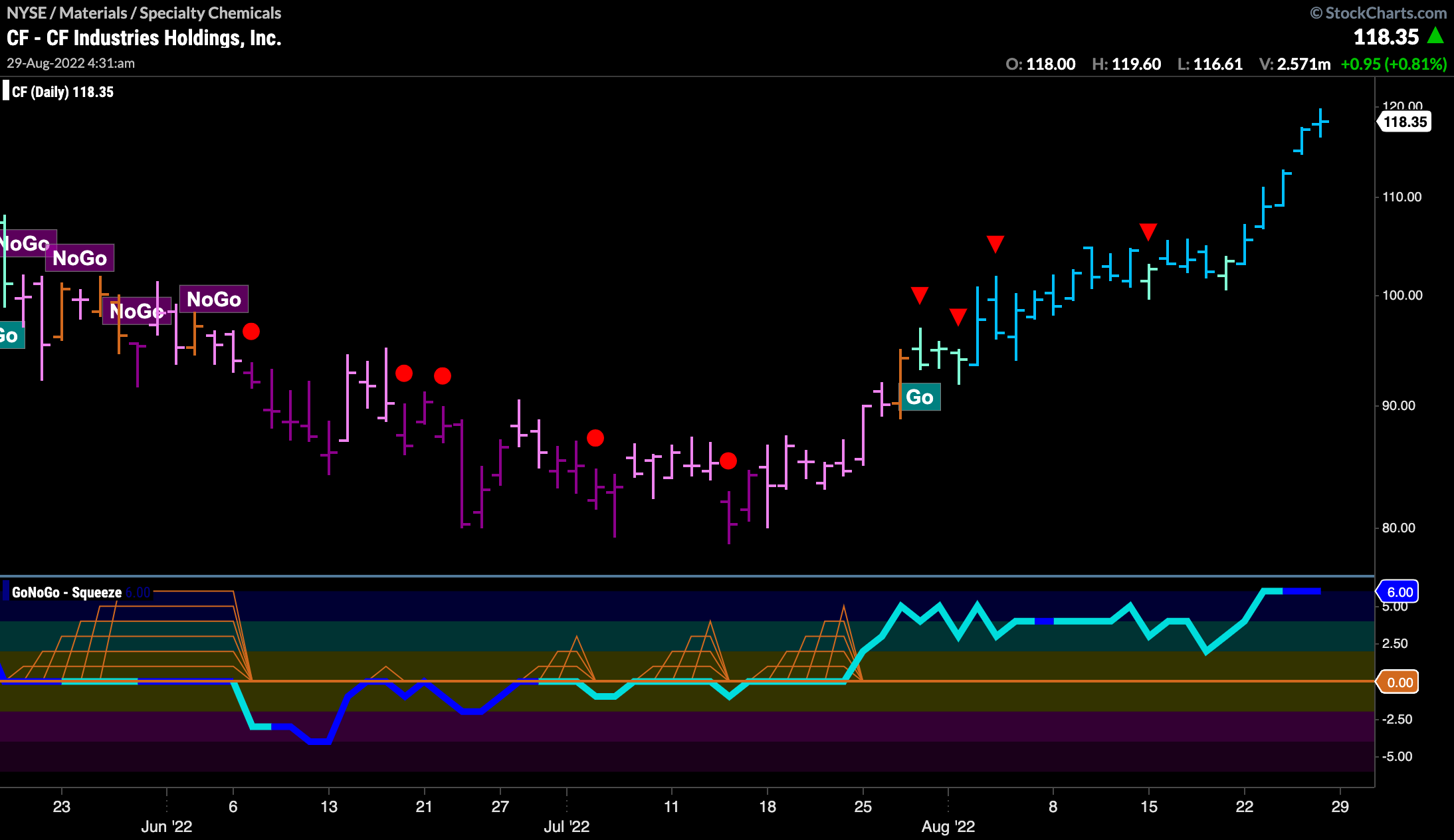Click the CF (Daily) 118.35 legend text
Screen dimensions: 1454x840
[x=63, y=92]
